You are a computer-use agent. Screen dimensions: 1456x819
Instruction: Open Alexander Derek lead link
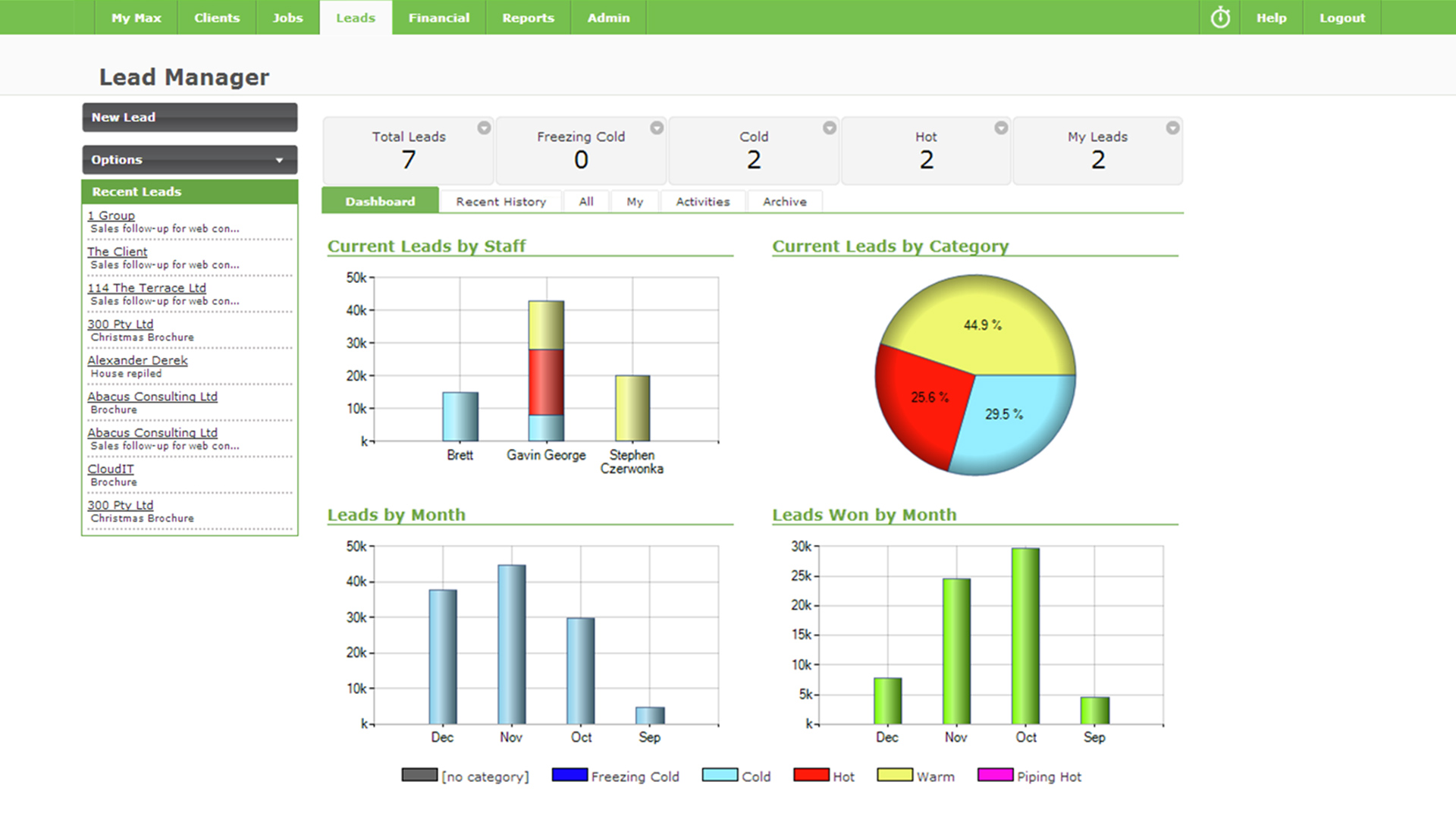pos(137,360)
